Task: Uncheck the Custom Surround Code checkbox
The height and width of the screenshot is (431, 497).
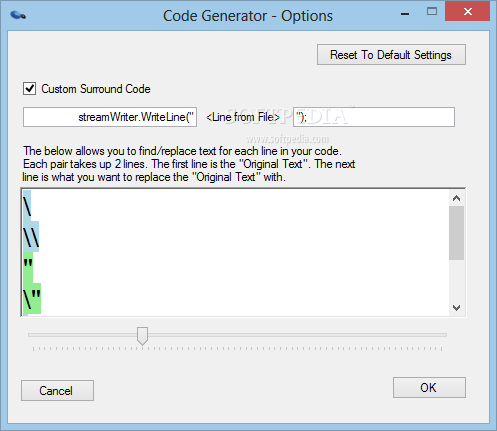Action: (29, 89)
